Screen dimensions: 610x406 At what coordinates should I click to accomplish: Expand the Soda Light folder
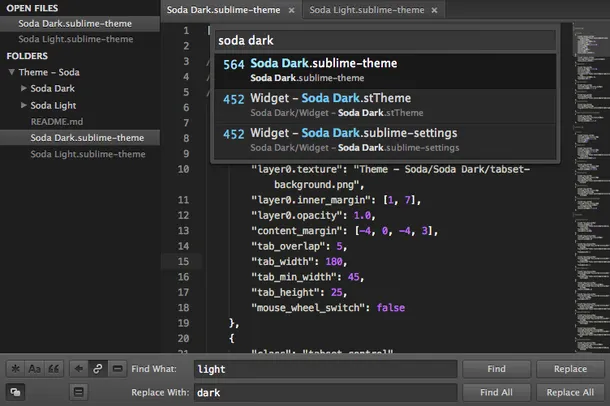pos(24,105)
